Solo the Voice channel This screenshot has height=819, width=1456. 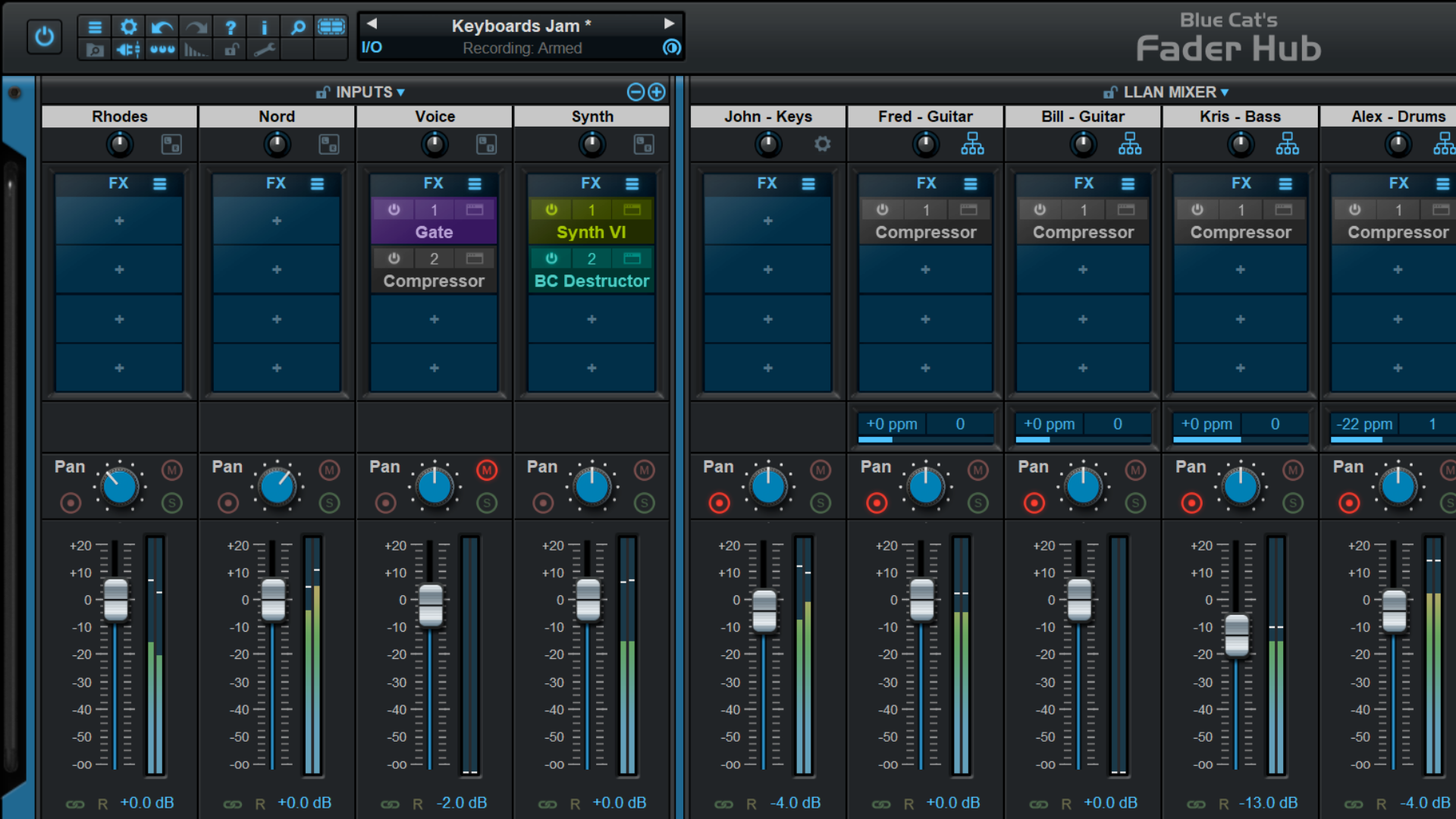[488, 502]
